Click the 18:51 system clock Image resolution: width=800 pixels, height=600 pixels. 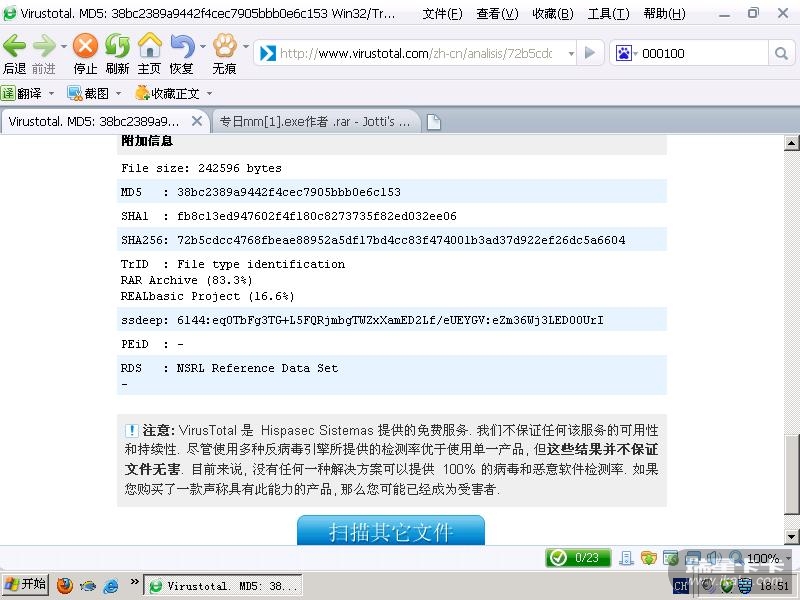coord(774,586)
